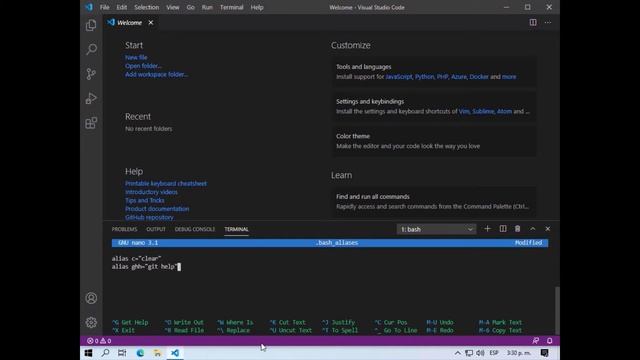Click the Vim keybindings link
The height and width of the screenshot is (360, 640).
(464, 111)
